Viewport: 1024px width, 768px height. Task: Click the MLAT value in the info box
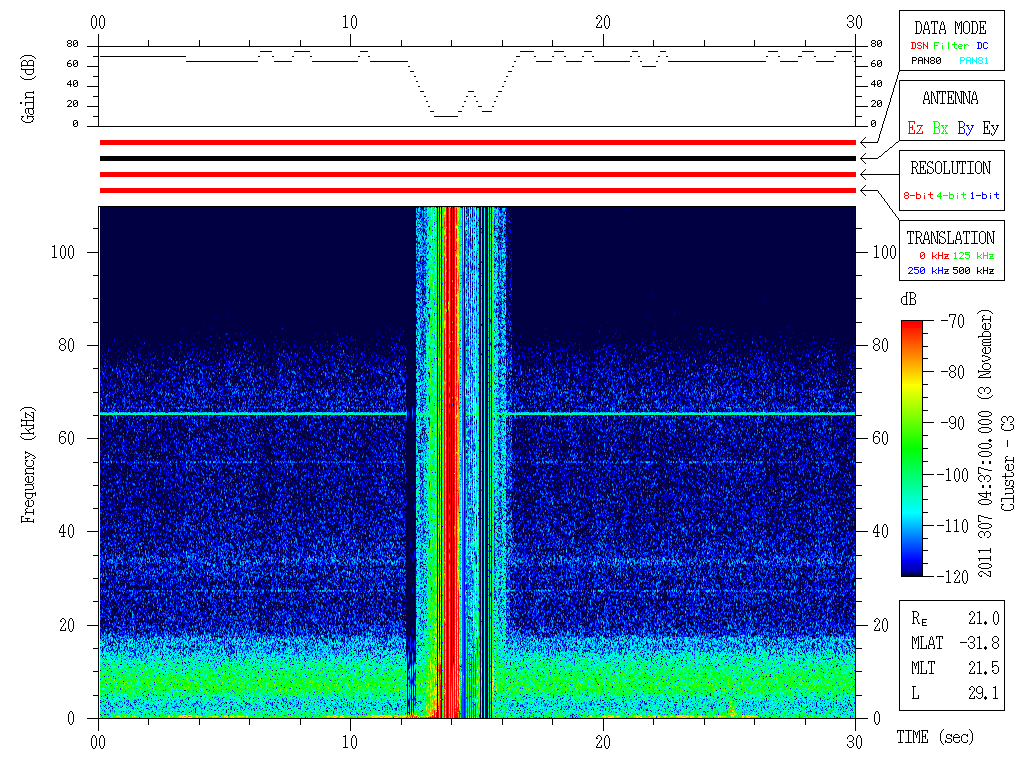click(984, 643)
